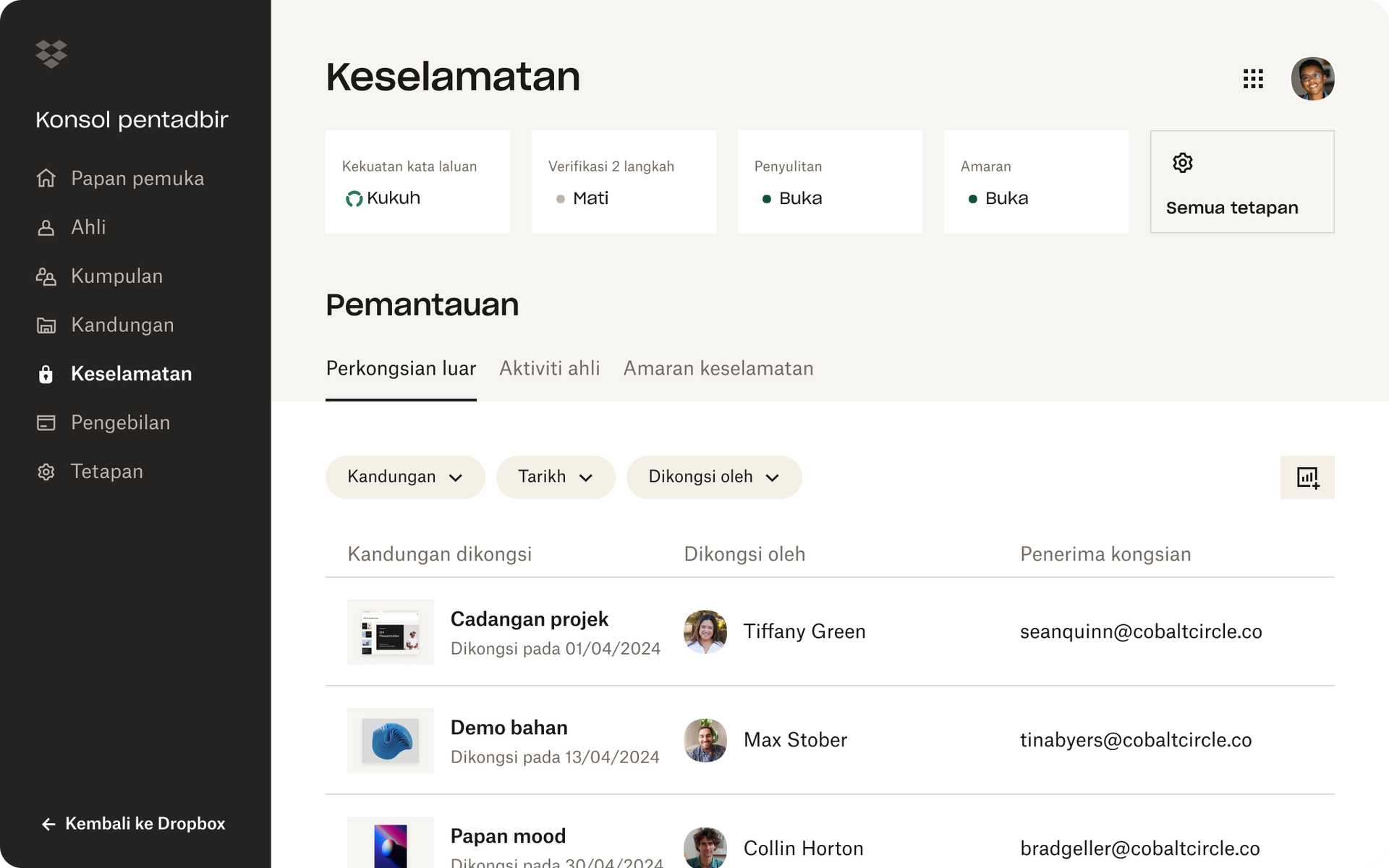Click Kembali ke Dropbox link
The width and height of the screenshot is (1389, 868).
coord(133,823)
